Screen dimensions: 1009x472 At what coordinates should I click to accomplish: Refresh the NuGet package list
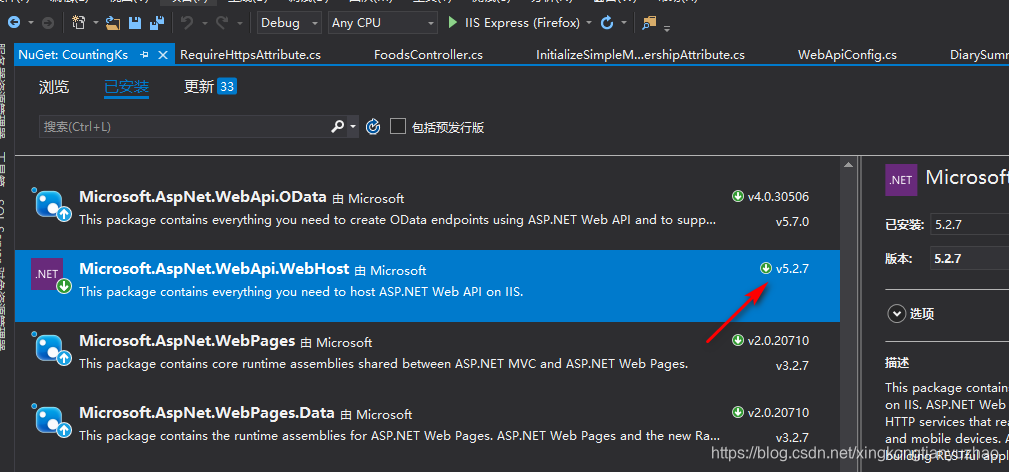coord(373,126)
